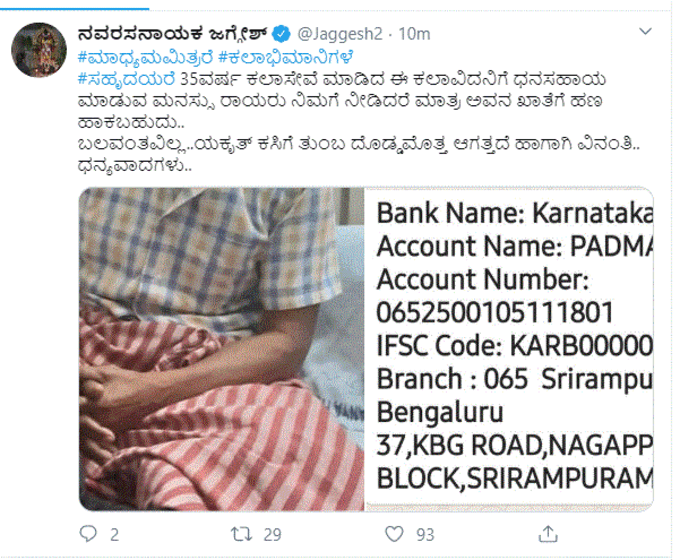Click the like count 93
Viewport: 680px width, 560px height.
pyautogui.click(x=425, y=535)
